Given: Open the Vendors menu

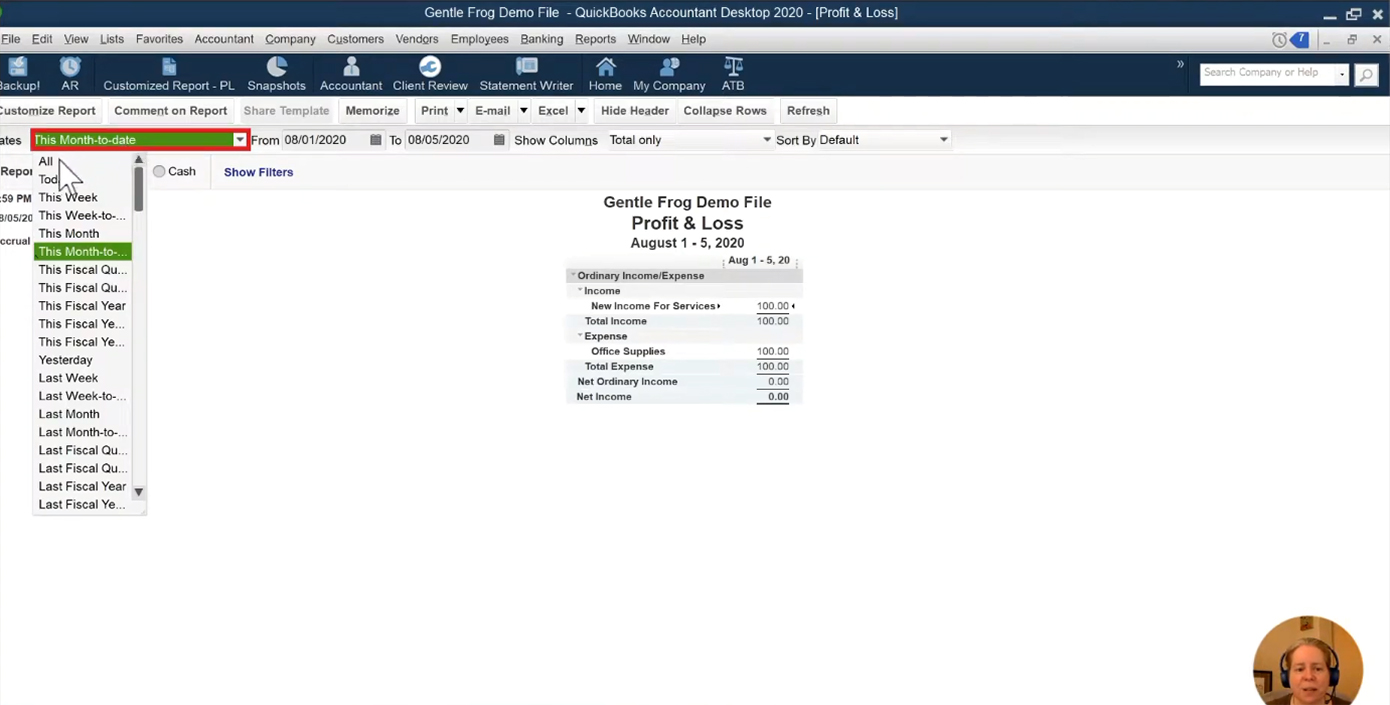Looking at the screenshot, I should click(417, 39).
